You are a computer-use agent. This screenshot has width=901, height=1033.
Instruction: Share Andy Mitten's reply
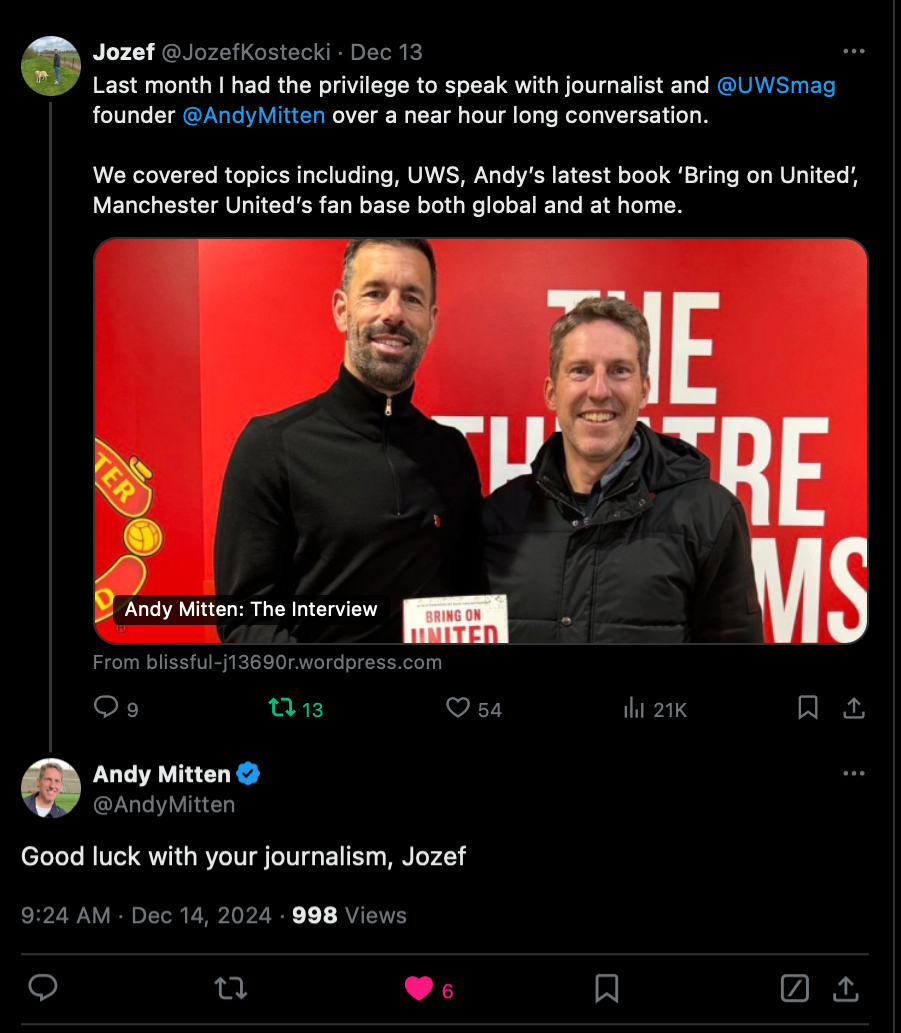pyautogui.click(x=846, y=988)
